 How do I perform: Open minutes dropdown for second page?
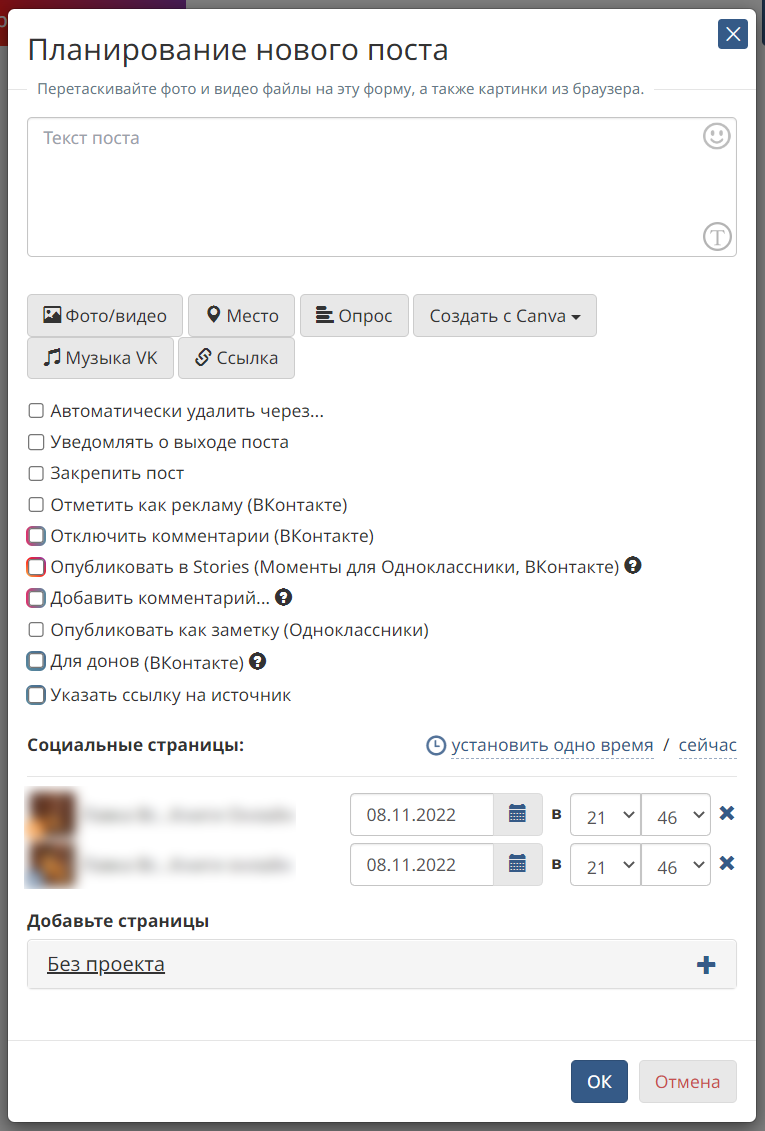coord(675,865)
